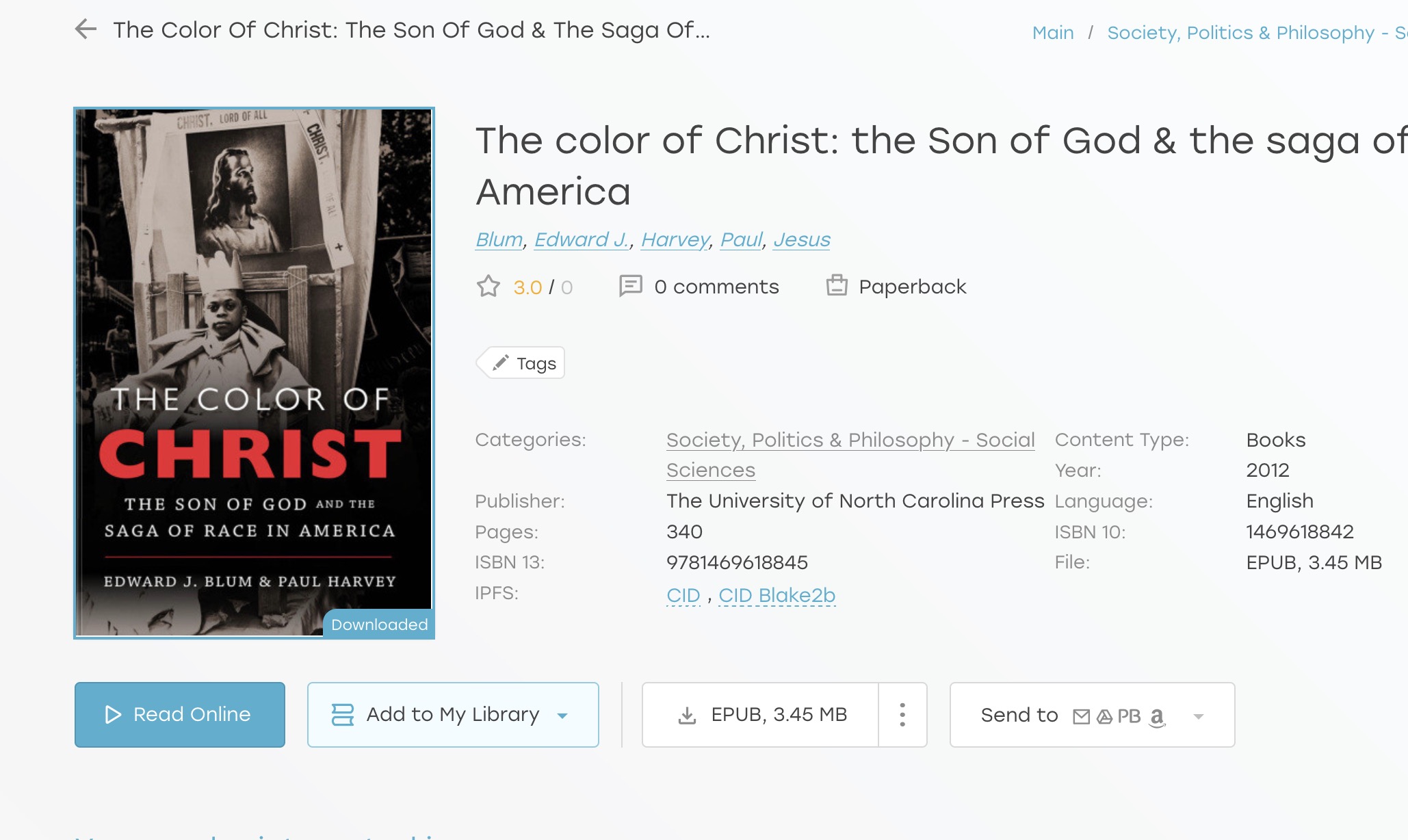Click the CID Blake2b link
1408x840 pixels.
[777, 595]
